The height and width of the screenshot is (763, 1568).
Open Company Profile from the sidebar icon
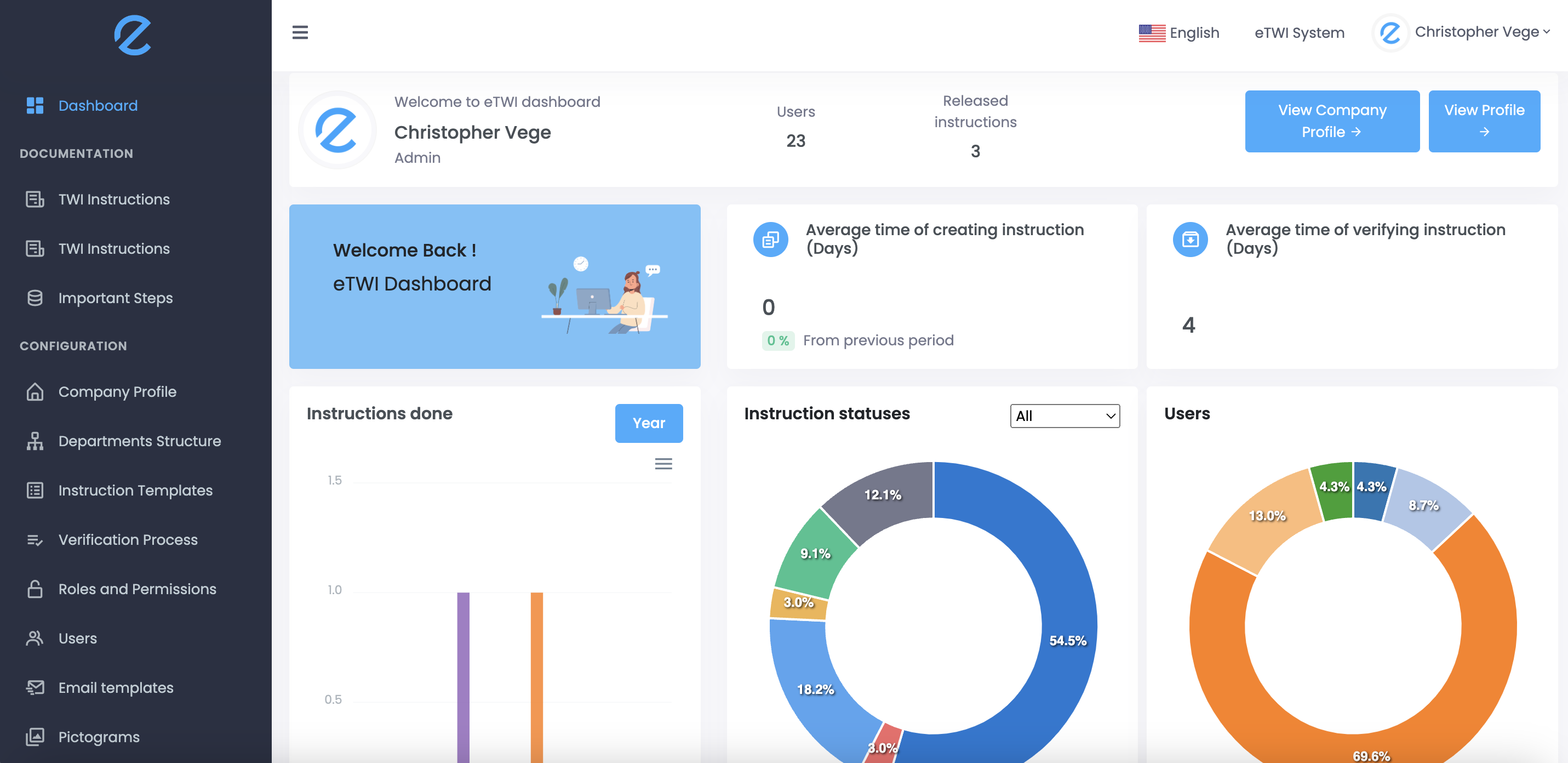(x=35, y=391)
